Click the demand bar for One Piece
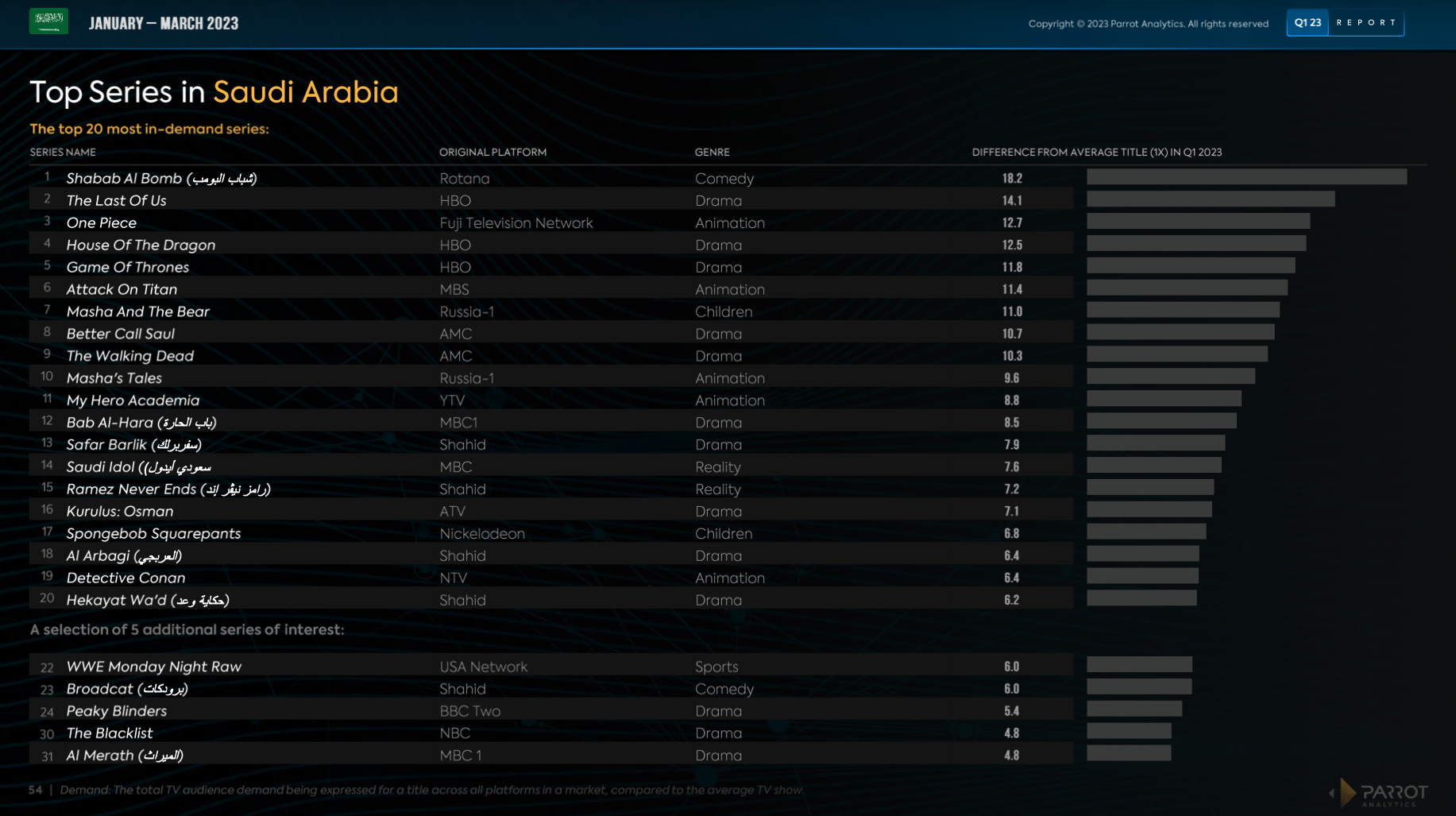The width and height of the screenshot is (1456, 816). tap(1198, 222)
